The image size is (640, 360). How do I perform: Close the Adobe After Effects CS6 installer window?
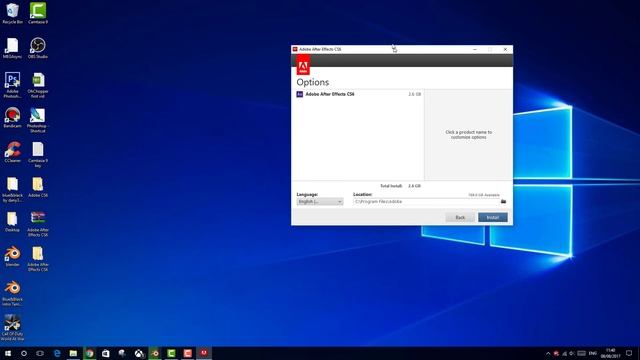pyautogui.click(x=505, y=49)
